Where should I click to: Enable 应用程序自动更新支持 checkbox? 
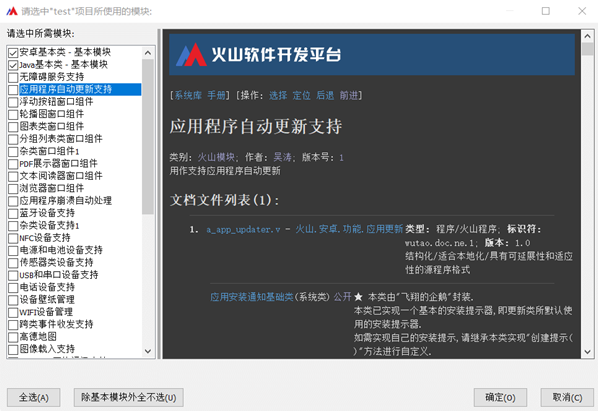(13, 90)
